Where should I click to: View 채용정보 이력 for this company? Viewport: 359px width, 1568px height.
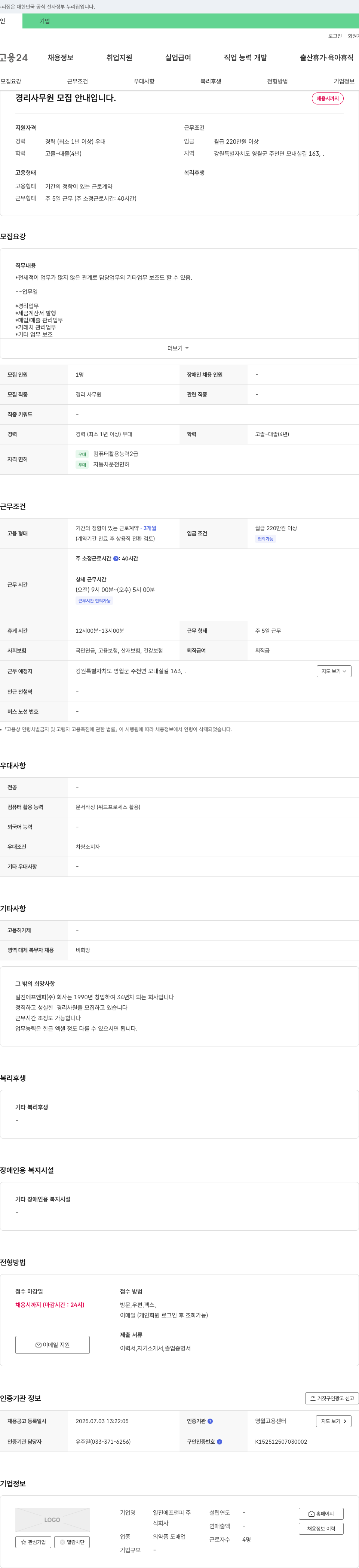[x=320, y=1528]
